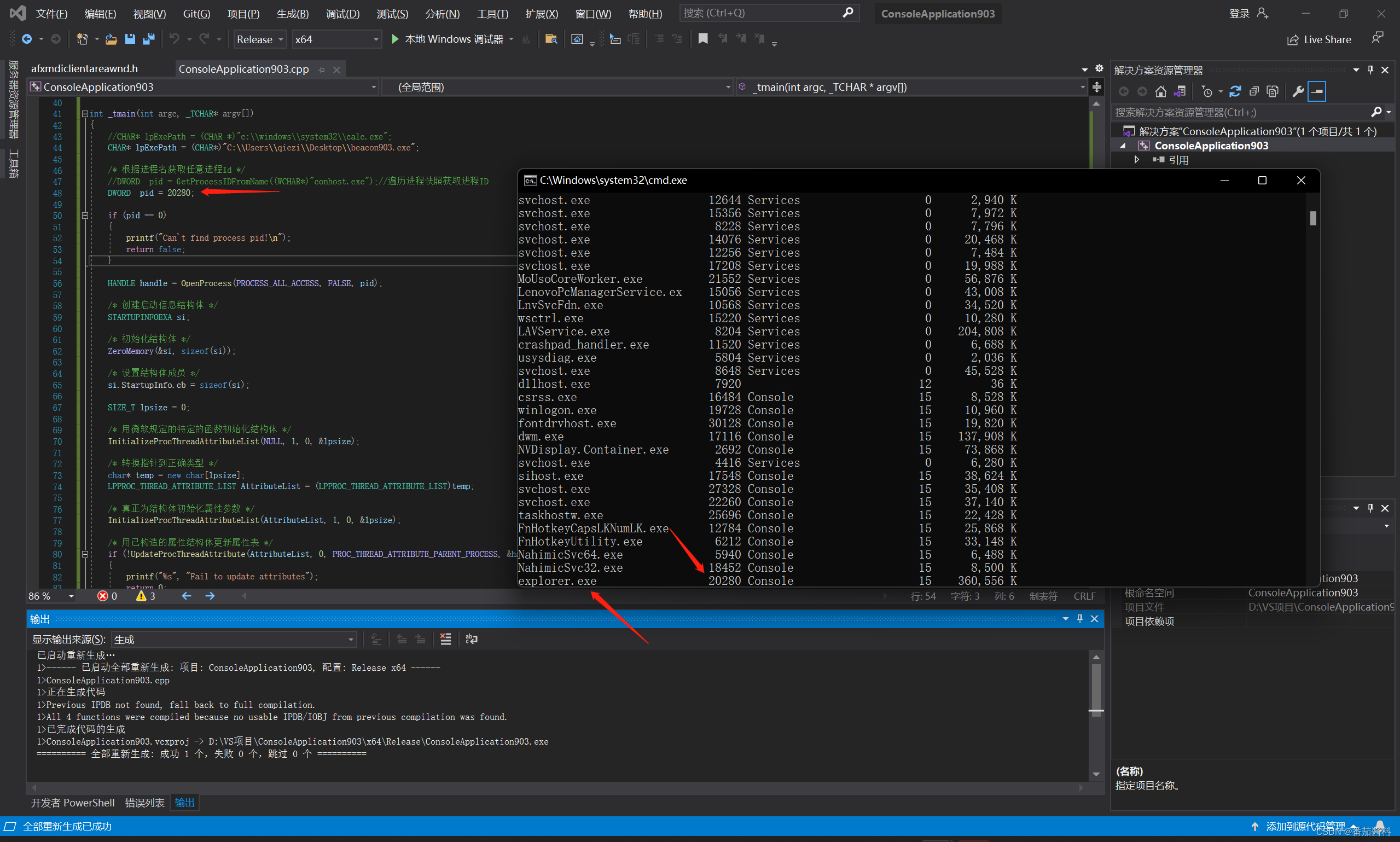Click the sync refresh icon in Solution Explorer

[x=1235, y=91]
